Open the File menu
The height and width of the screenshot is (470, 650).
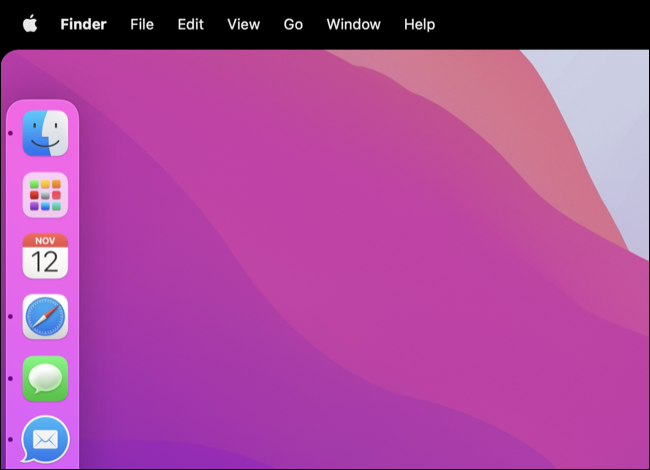142,24
